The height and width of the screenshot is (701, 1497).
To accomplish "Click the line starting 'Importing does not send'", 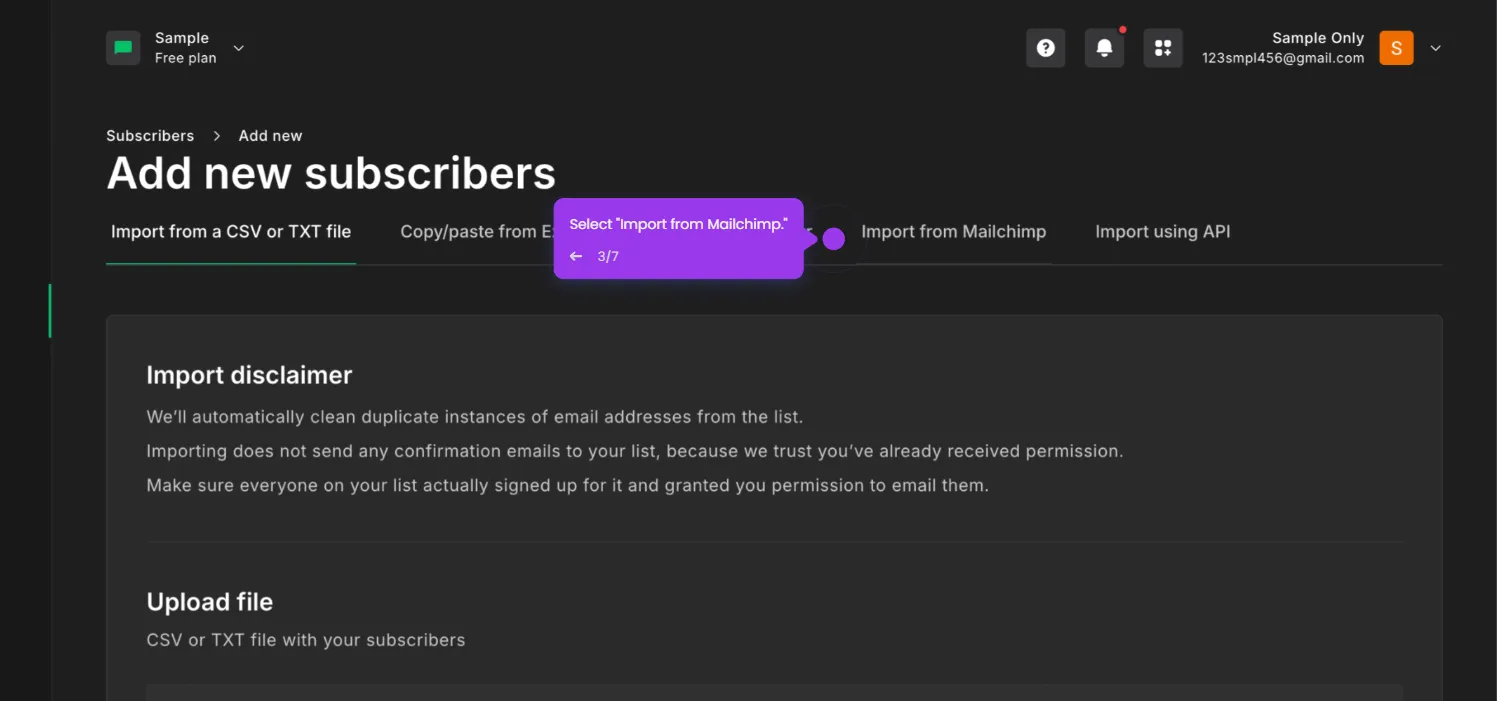I will [635, 451].
